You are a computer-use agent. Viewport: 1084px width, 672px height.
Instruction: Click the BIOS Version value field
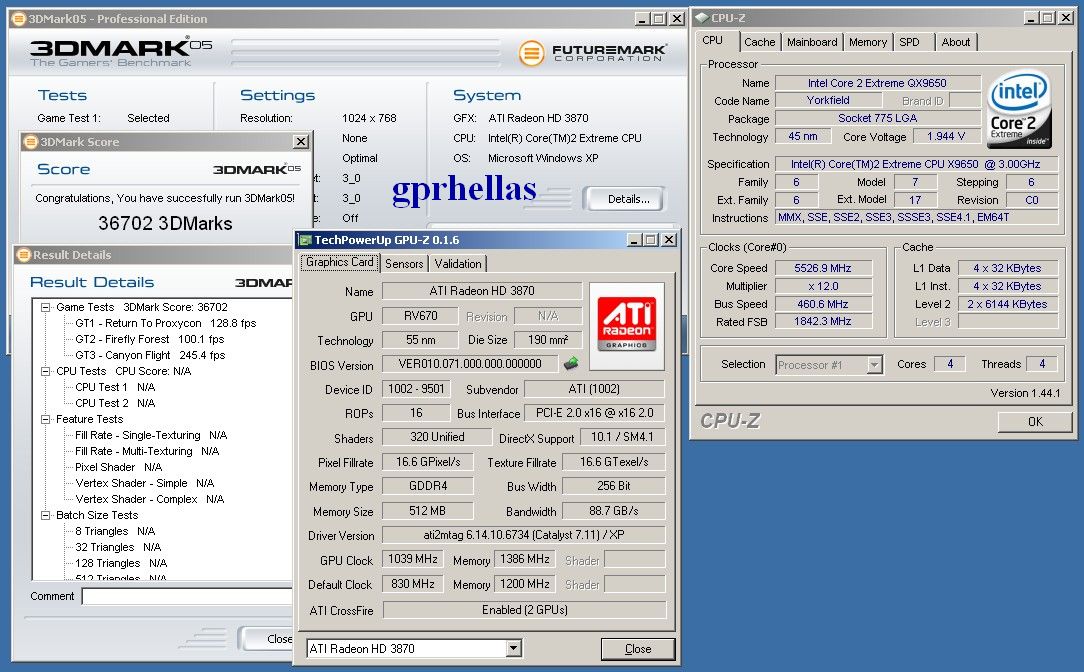coord(470,364)
